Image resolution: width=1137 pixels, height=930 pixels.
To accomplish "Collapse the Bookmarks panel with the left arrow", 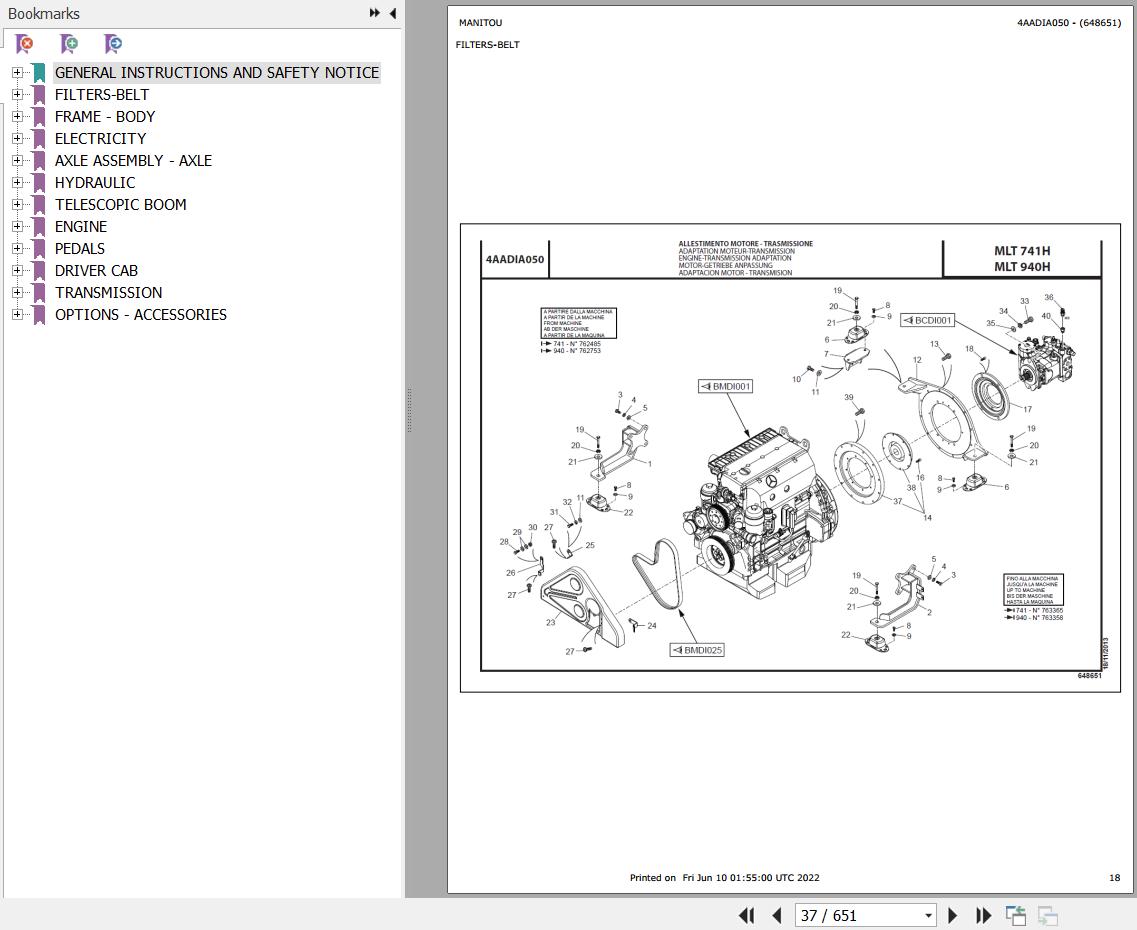I will (x=392, y=13).
